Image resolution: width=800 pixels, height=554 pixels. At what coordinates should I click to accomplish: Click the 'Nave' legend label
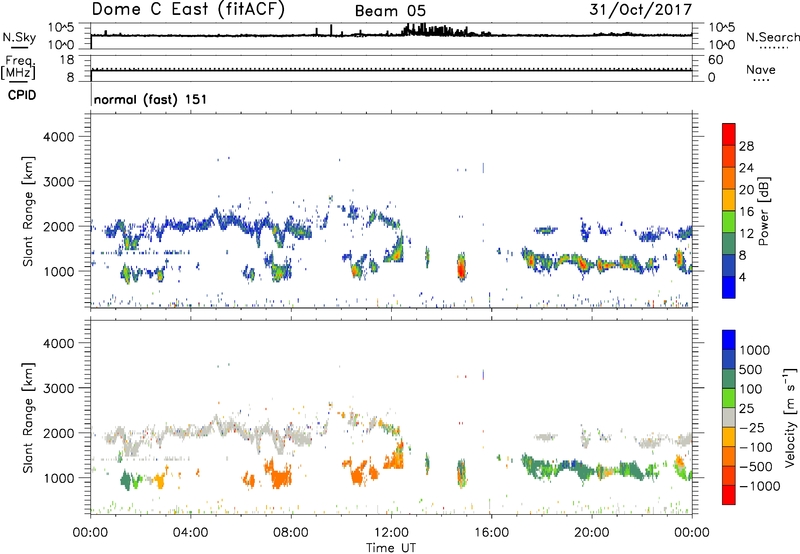[761, 69]
